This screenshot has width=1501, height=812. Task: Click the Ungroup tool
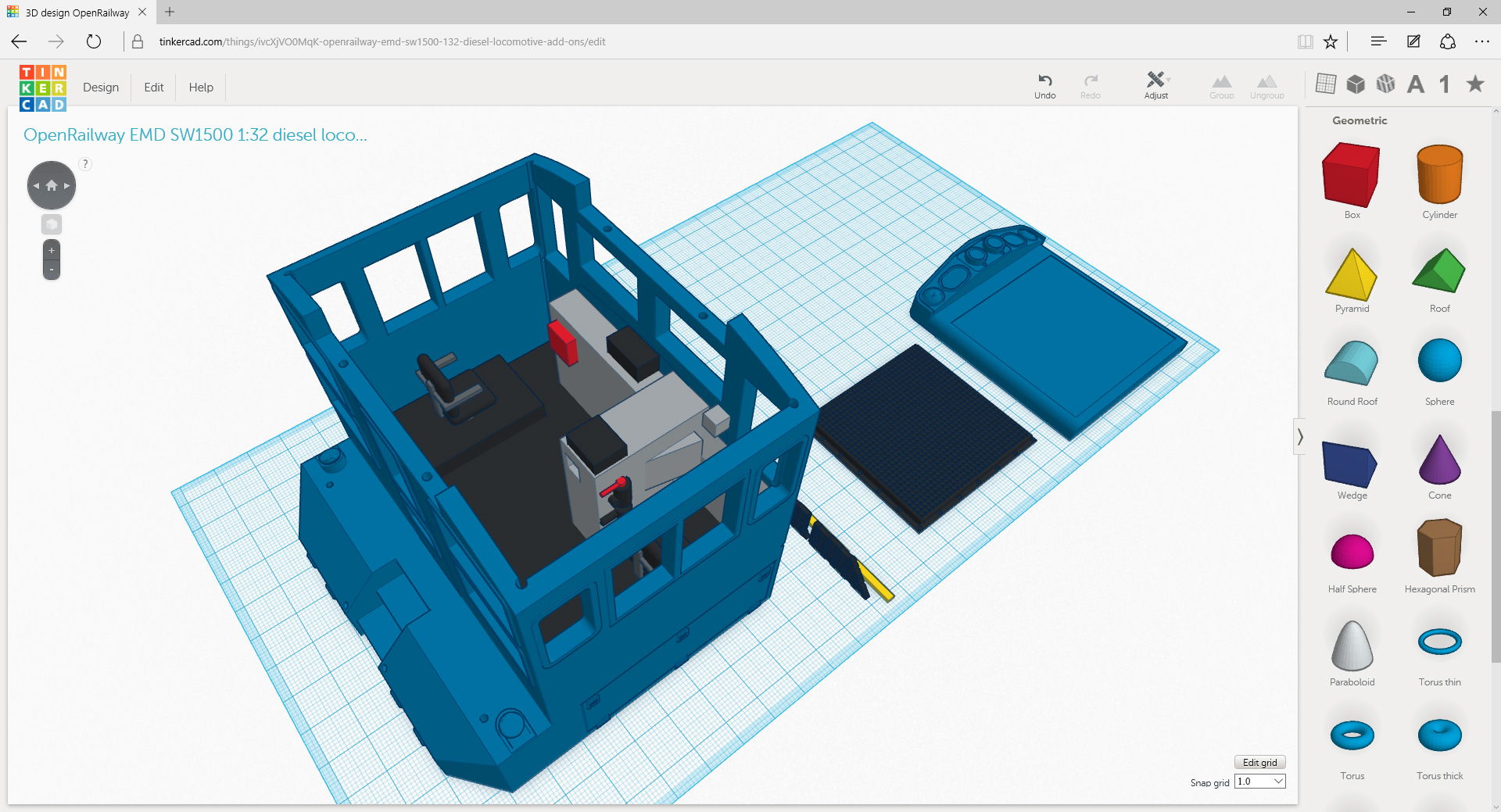point(1267,86)
